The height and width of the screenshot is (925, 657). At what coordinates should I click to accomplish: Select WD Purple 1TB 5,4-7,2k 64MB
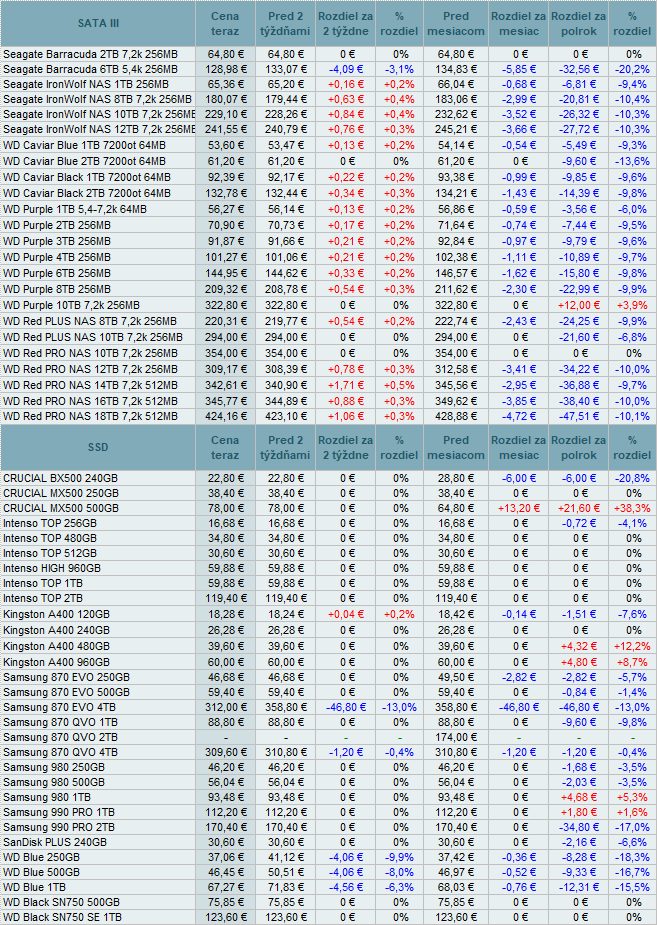[75, 209]
